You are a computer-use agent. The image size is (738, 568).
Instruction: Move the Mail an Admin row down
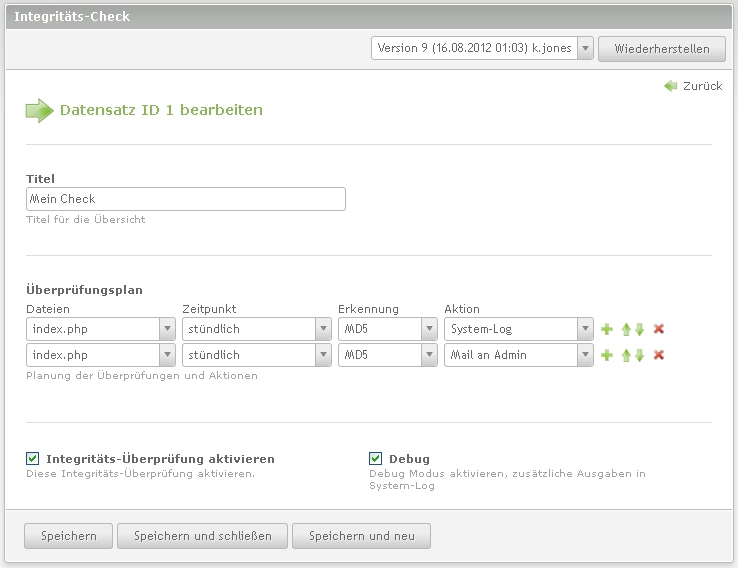(x=639, y=355)
